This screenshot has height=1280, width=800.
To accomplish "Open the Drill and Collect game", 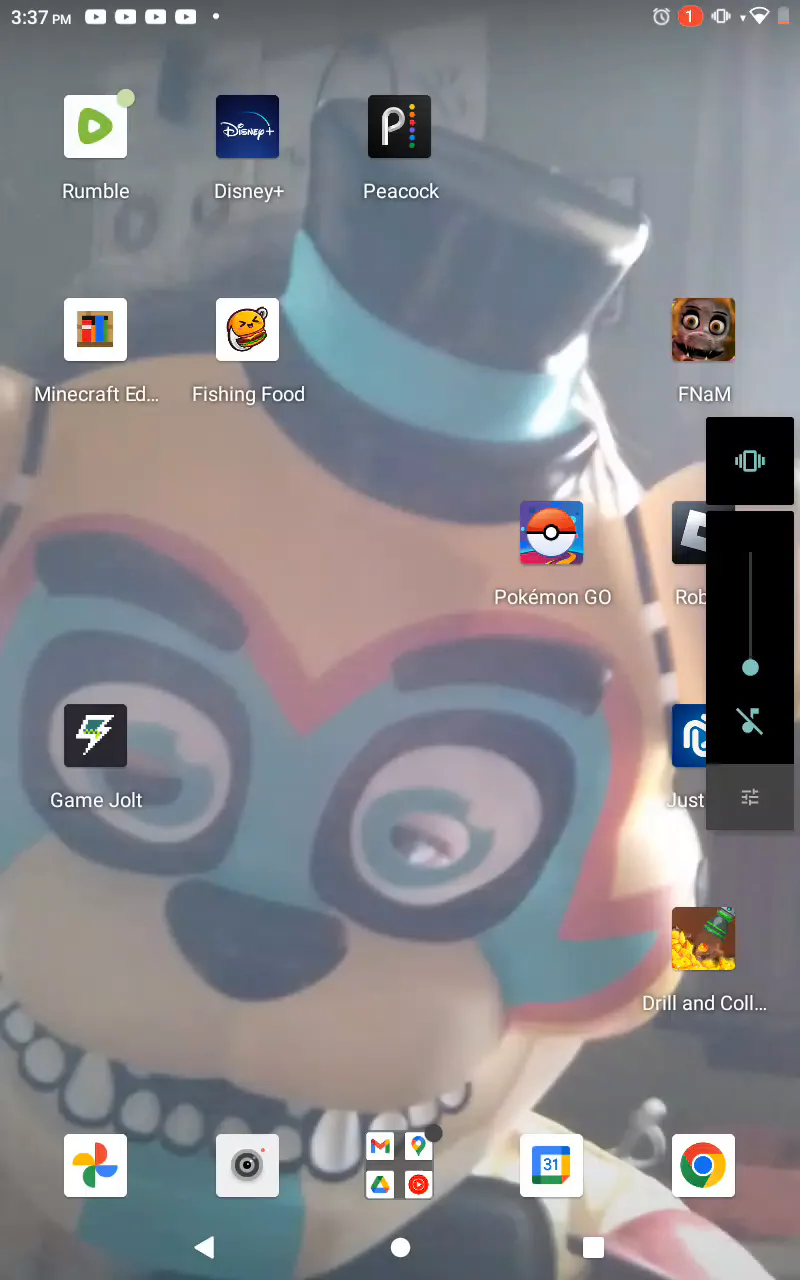I will pos(704,939).
